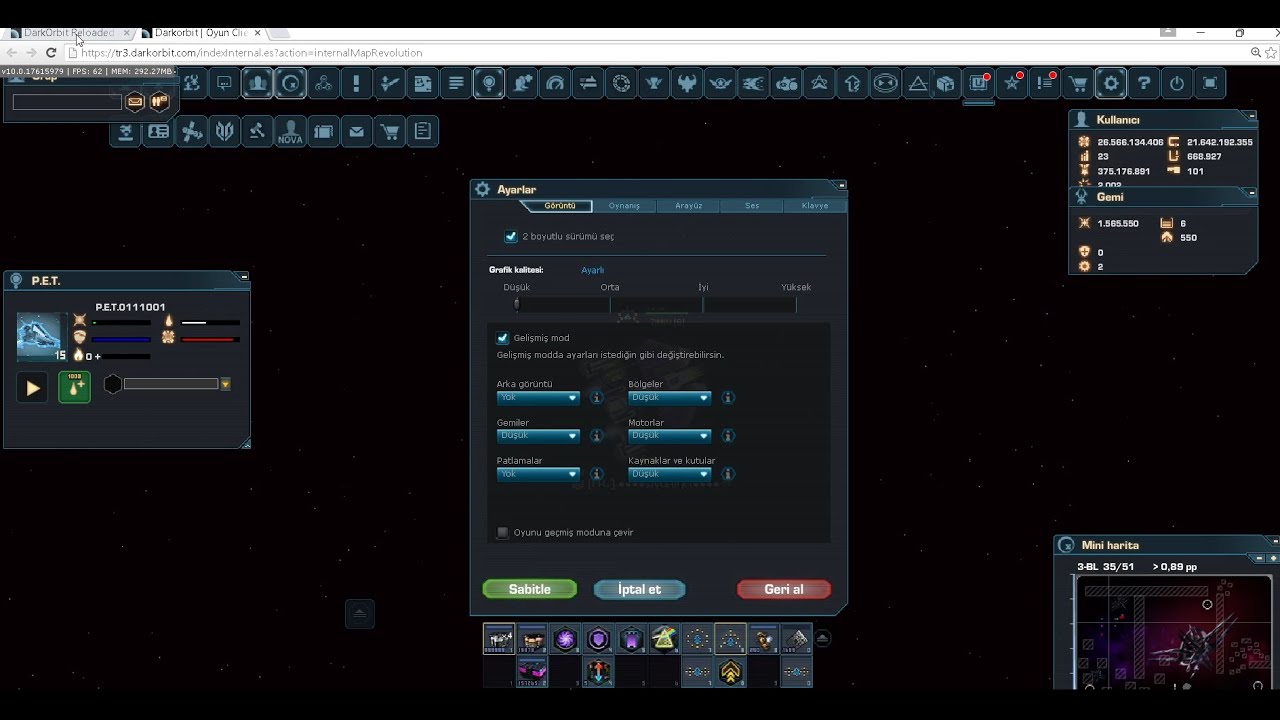Open the question mark help icon
This screenshot has height=720, width=1280.
1144,84
